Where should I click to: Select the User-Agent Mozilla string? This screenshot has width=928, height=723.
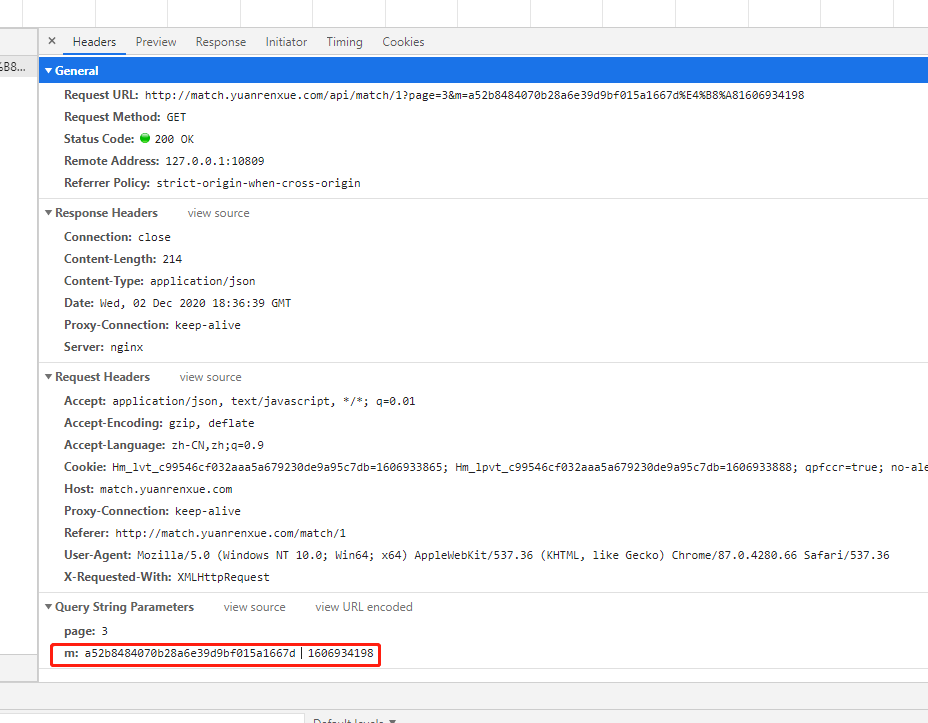[513, 555]
